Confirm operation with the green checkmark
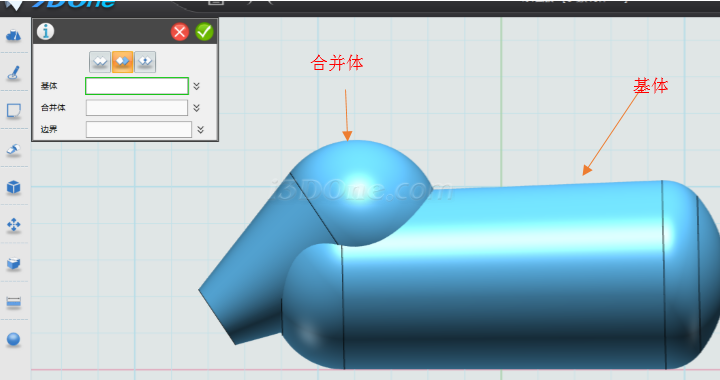Screen dimensions: 720x380 click(204, 32)
